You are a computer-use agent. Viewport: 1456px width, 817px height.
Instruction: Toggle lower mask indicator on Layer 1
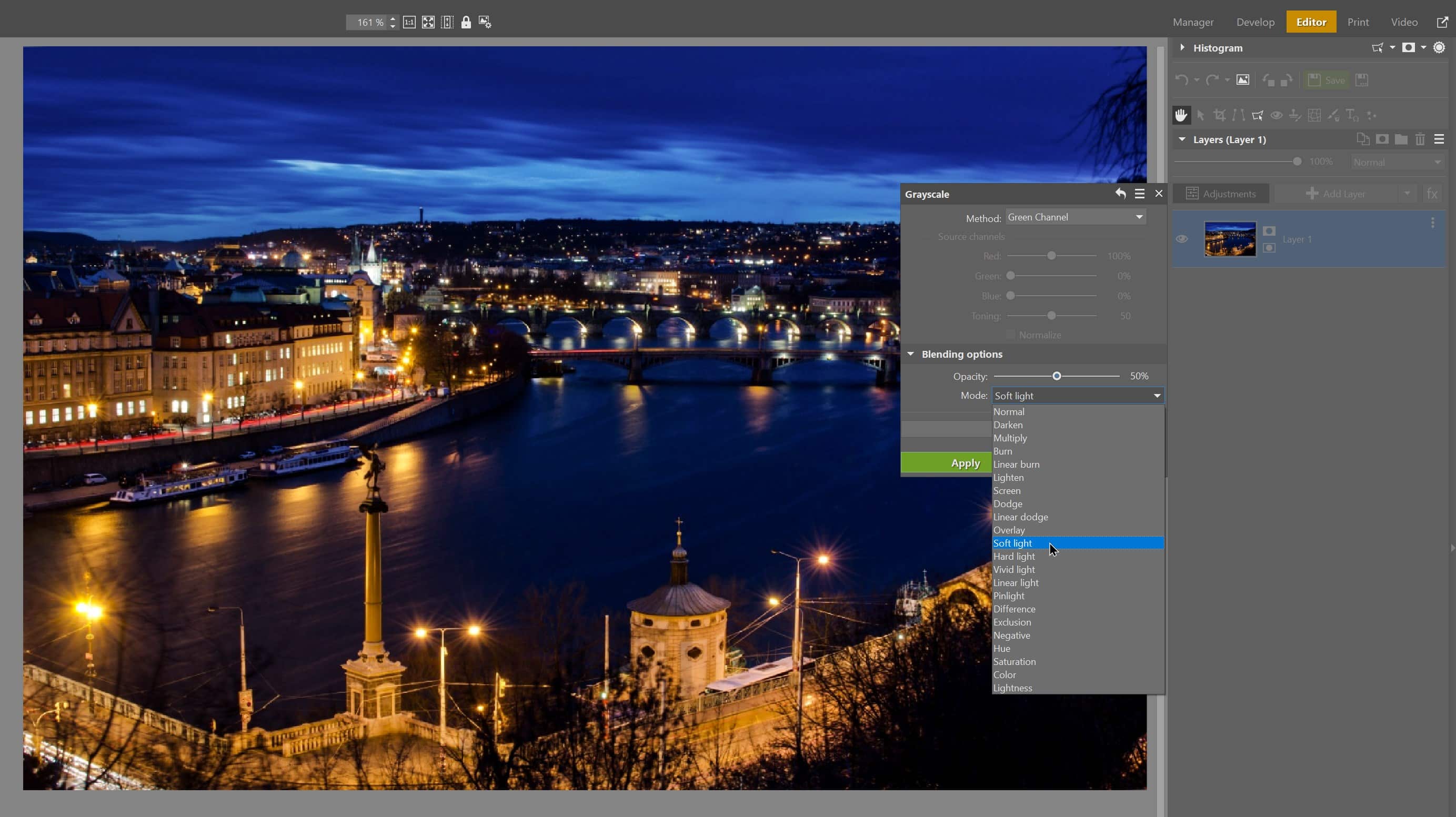pos(1269,247)
